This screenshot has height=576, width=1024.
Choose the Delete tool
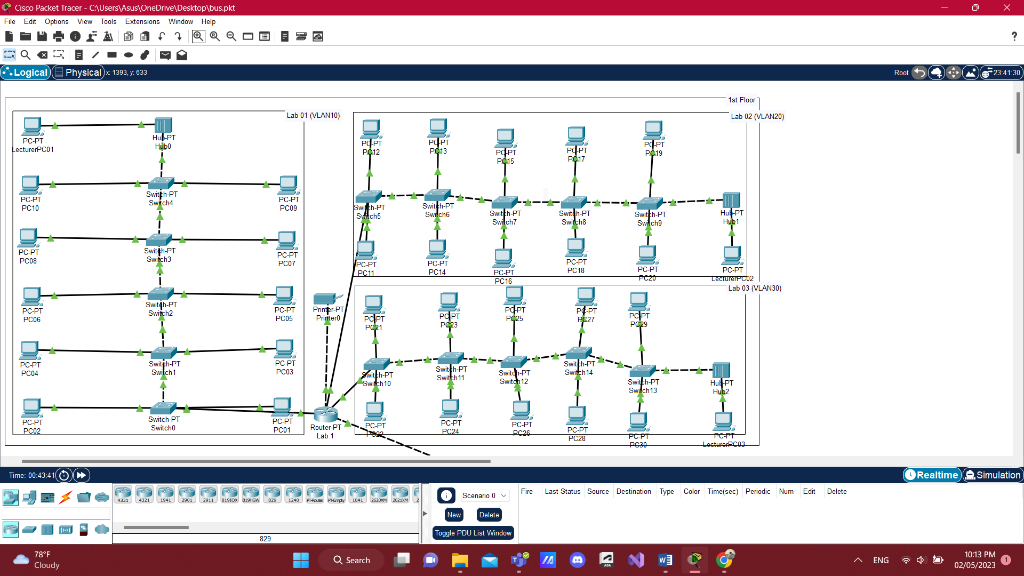click(x=42, y=55)
